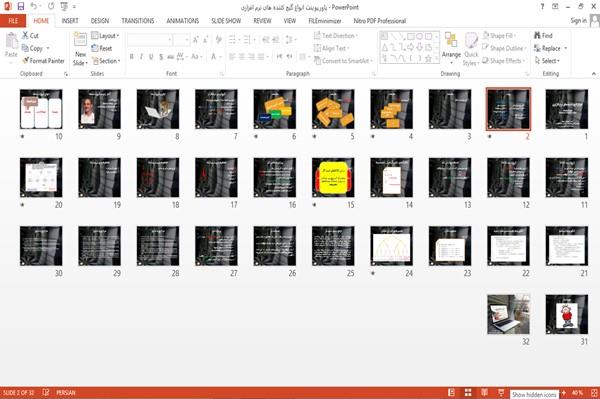This screenshot has width=600, height=399.
Task: Toggle text Shadow formatting
Action: (161, 57)
